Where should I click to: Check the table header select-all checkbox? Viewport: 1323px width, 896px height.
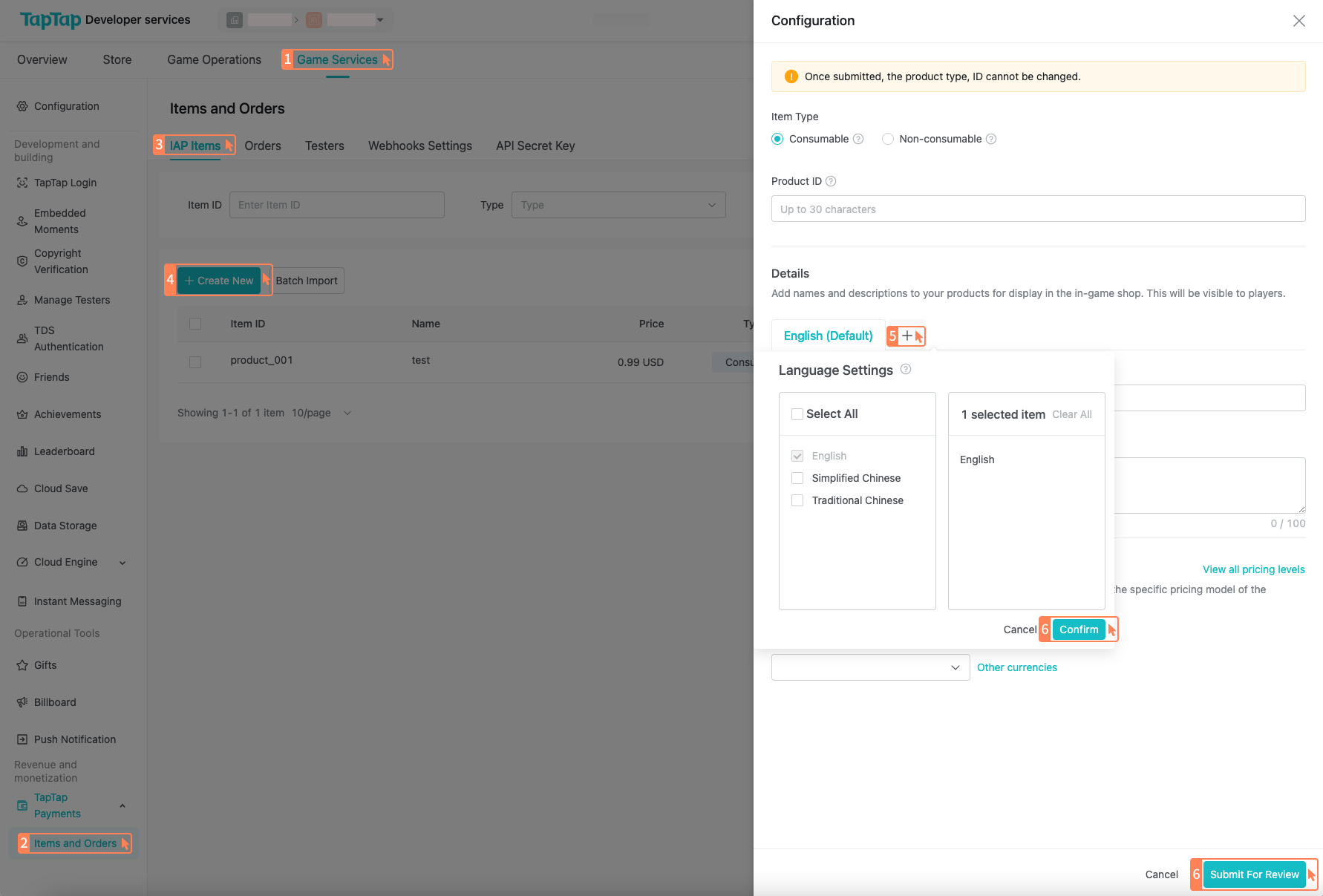pyautogui.click(x=195, y=324)
